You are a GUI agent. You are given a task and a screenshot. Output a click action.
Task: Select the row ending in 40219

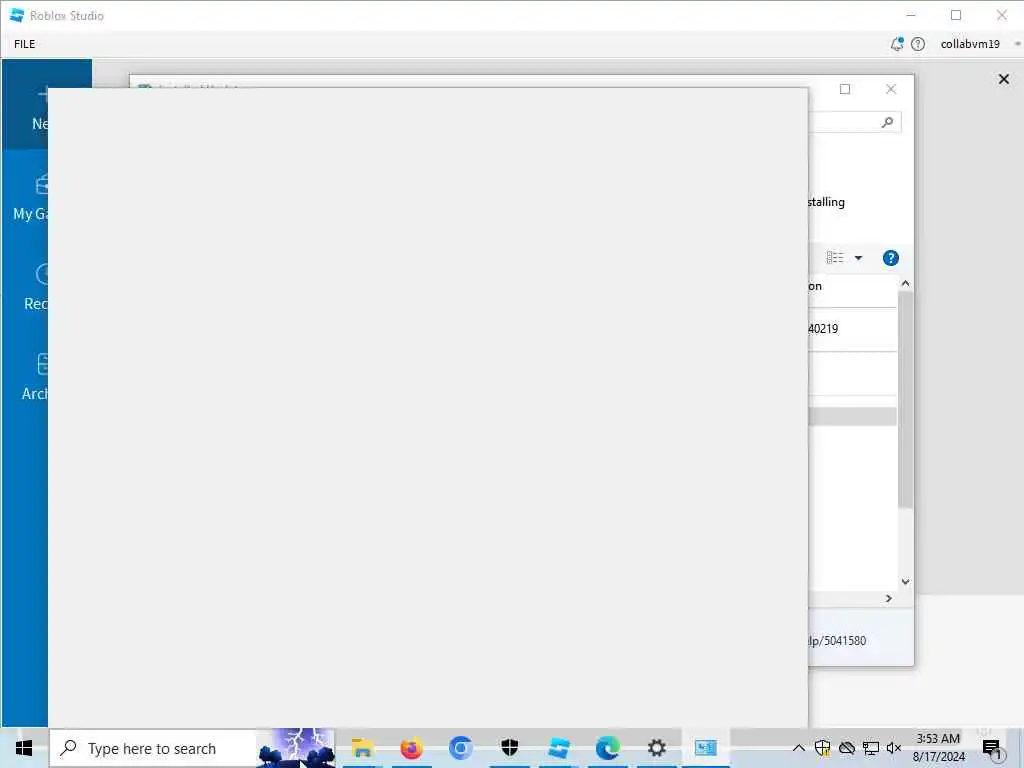point(852,328)
